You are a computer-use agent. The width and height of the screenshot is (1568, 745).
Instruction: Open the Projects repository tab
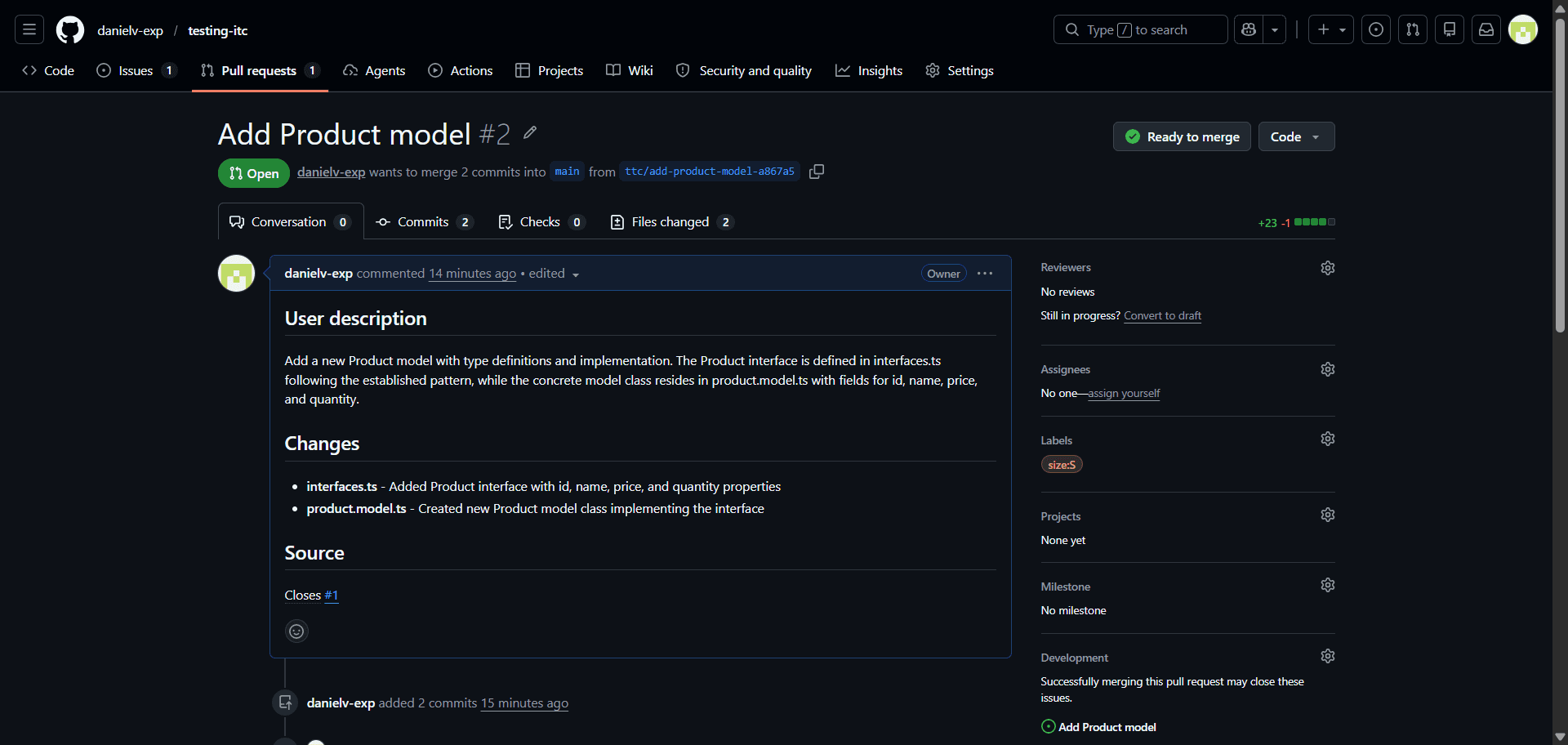(x=550, y=71)
